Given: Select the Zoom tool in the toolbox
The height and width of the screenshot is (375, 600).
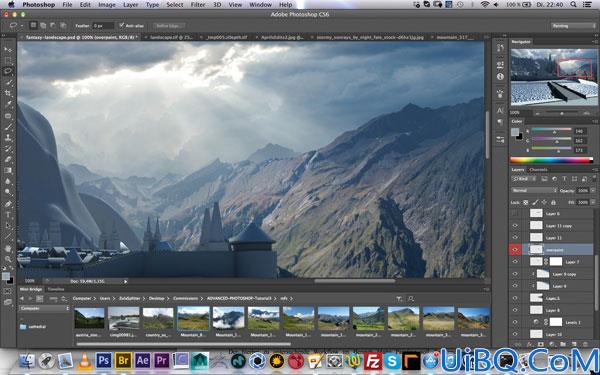Looking at the screenshot, I should 8,259.
